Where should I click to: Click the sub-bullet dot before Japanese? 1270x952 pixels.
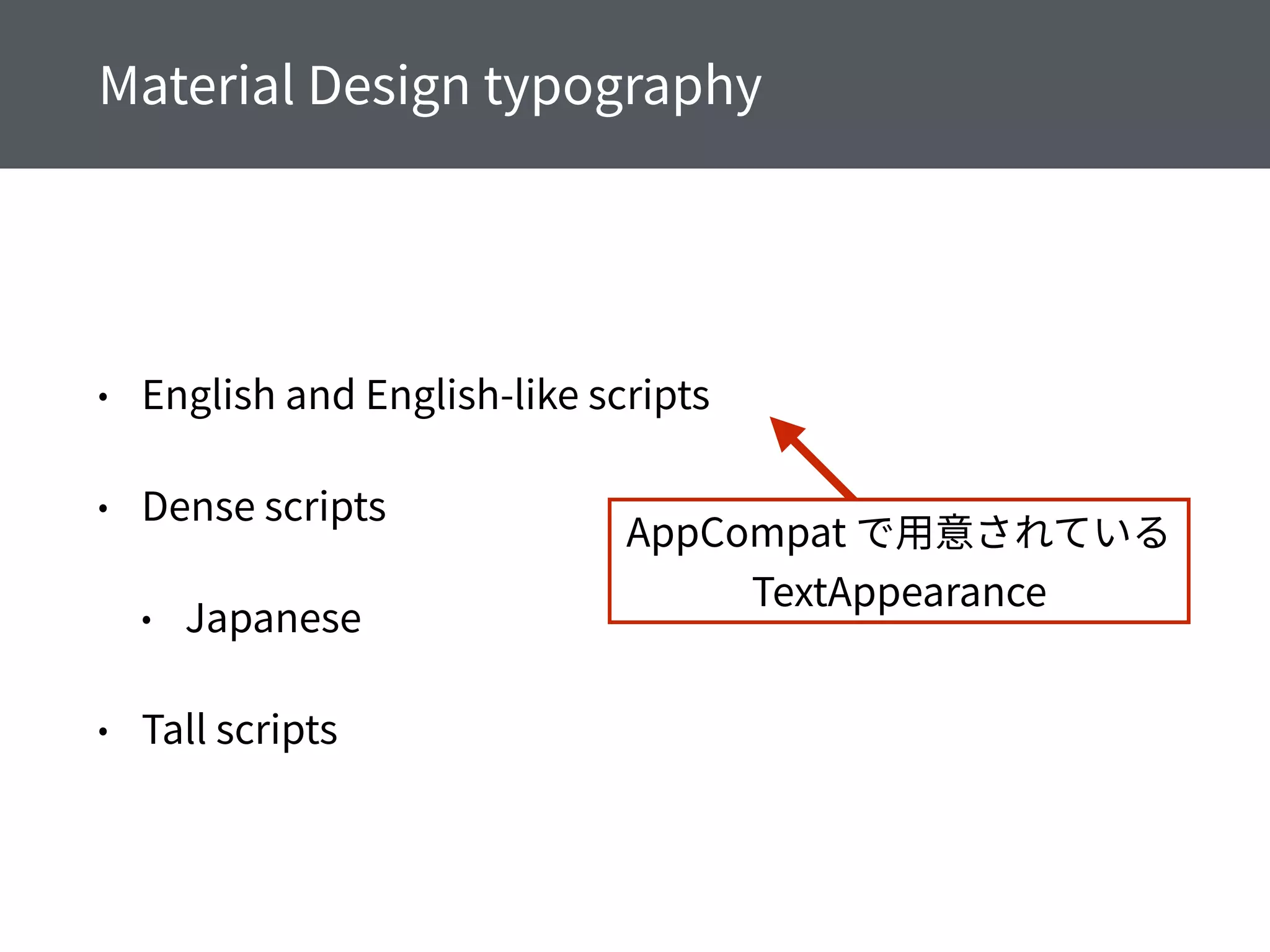coord(147,620)
